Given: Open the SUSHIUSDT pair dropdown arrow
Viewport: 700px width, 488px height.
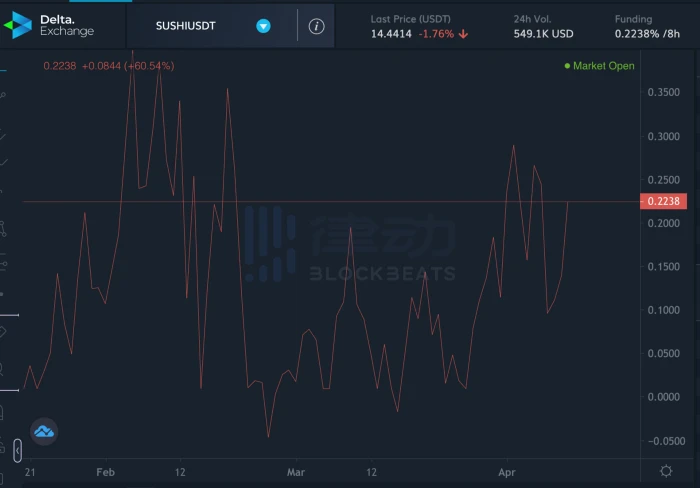Looking at the screenshot, I should point(263,26).
